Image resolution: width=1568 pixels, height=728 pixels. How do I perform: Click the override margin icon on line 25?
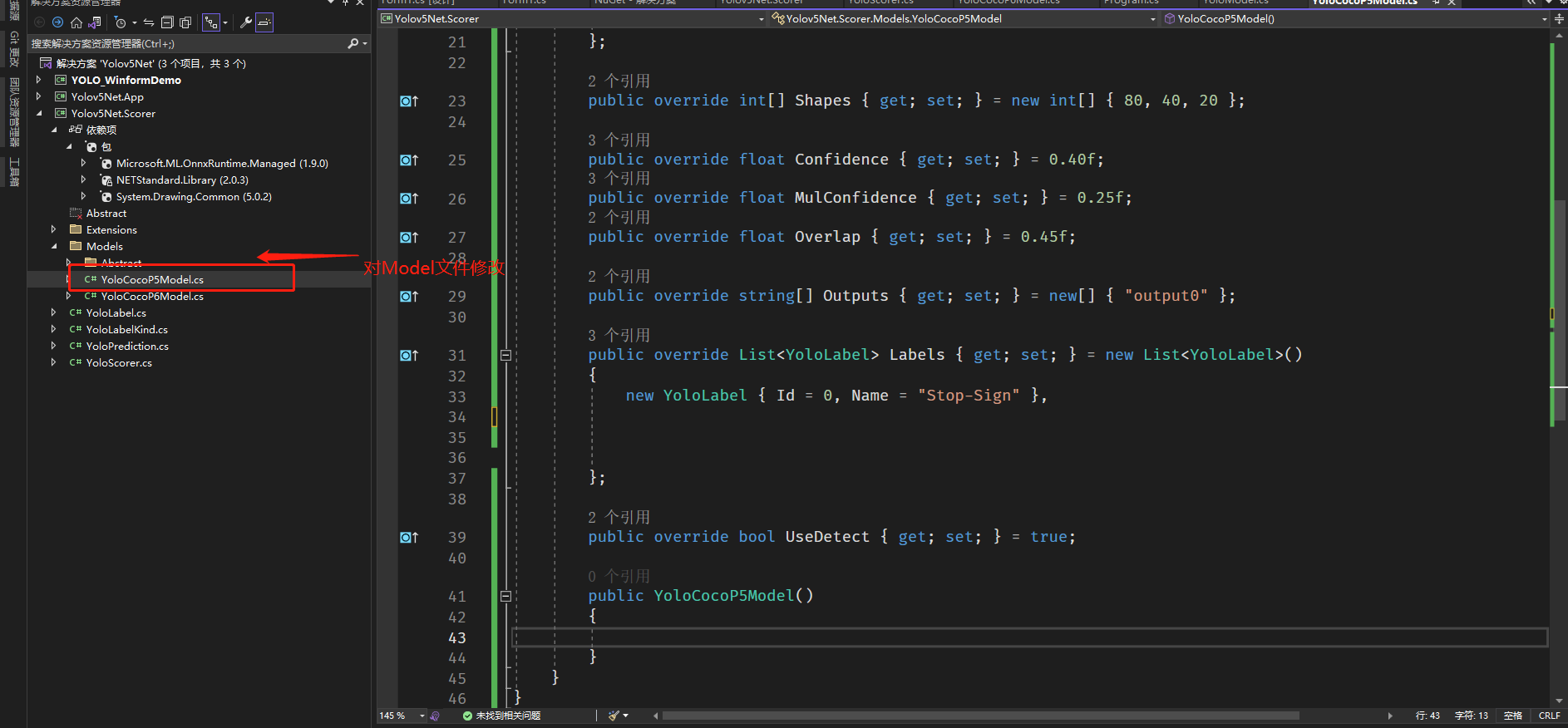tap(409, 160)
